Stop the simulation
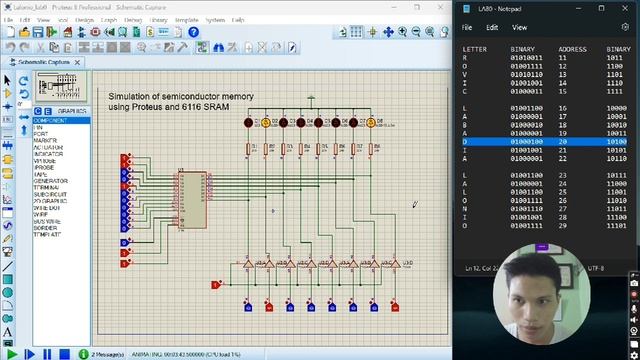Image resolution: width=640 pixels, height=360 pixels. tap(64, 354)
